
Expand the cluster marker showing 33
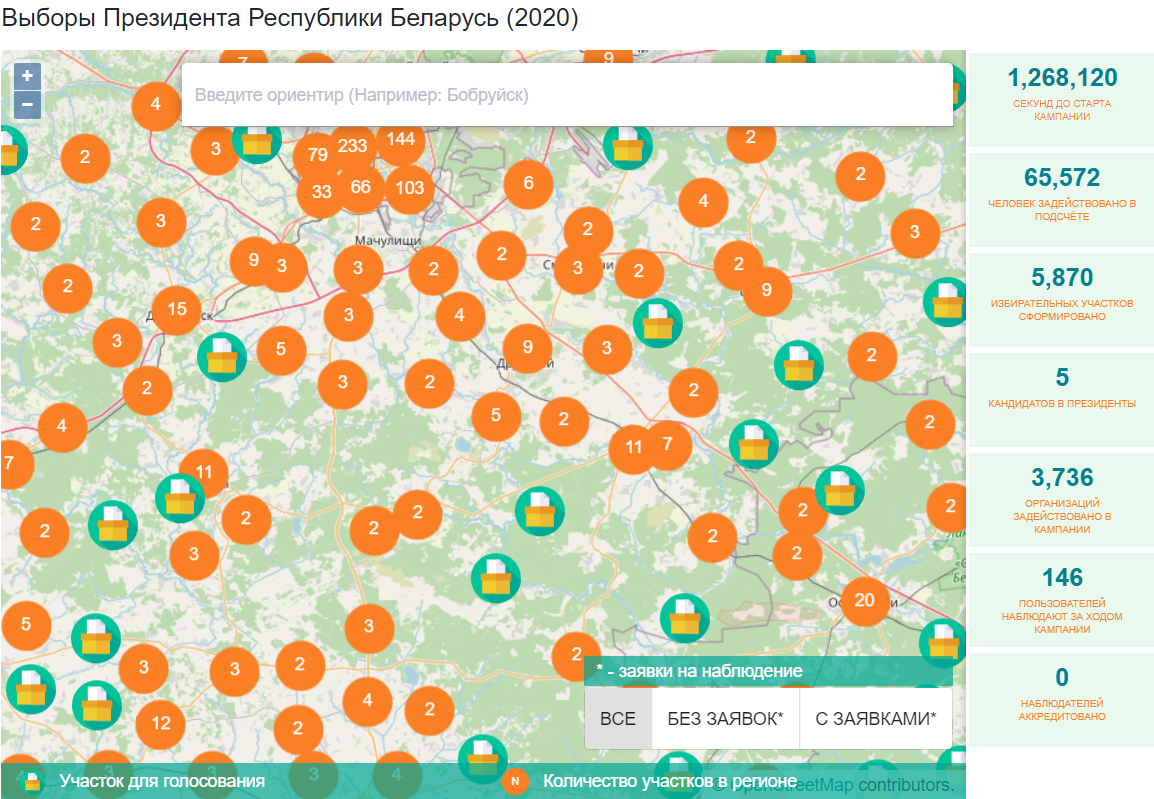[x=321, y=192]
